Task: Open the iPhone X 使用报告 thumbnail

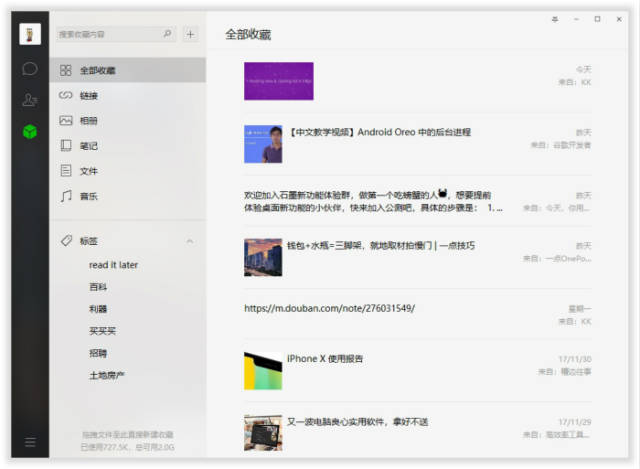Action: click(263, 371)
